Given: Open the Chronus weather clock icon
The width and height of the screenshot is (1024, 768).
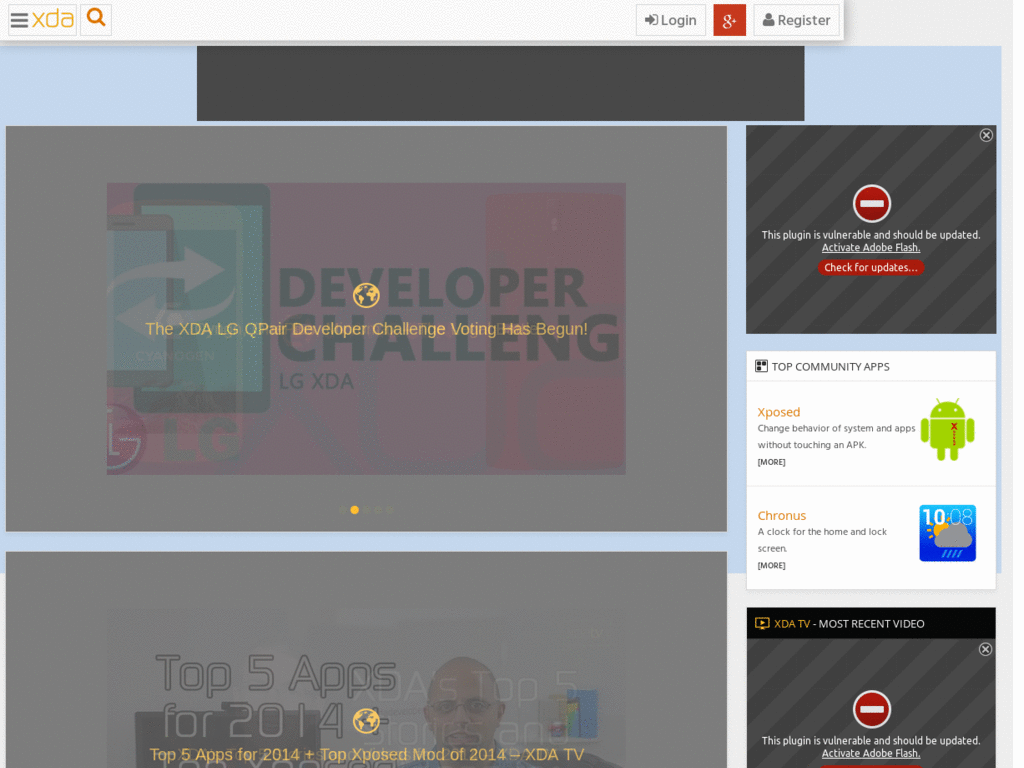Looking at the screenshot, I should pyautogui.click(x=947, y=533).
